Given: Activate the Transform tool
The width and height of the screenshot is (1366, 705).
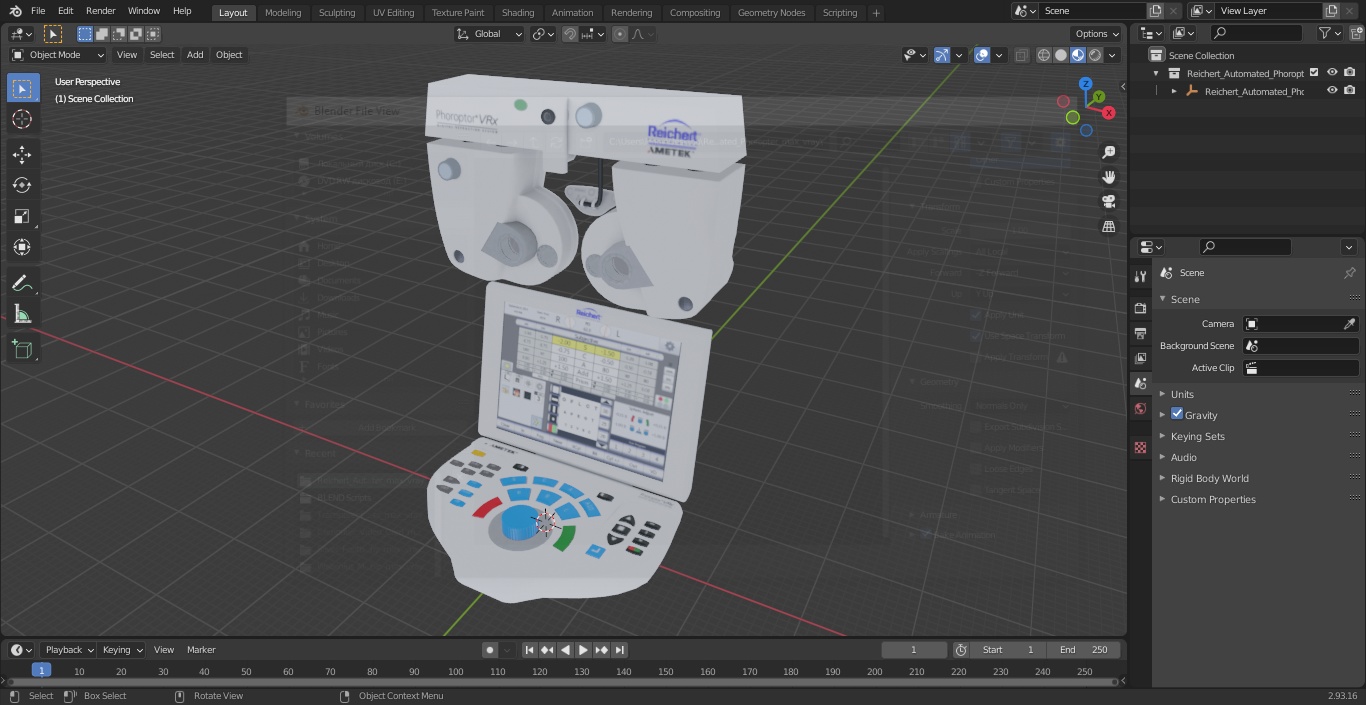Looking at the screenshot, I should [x=22, y=248].
